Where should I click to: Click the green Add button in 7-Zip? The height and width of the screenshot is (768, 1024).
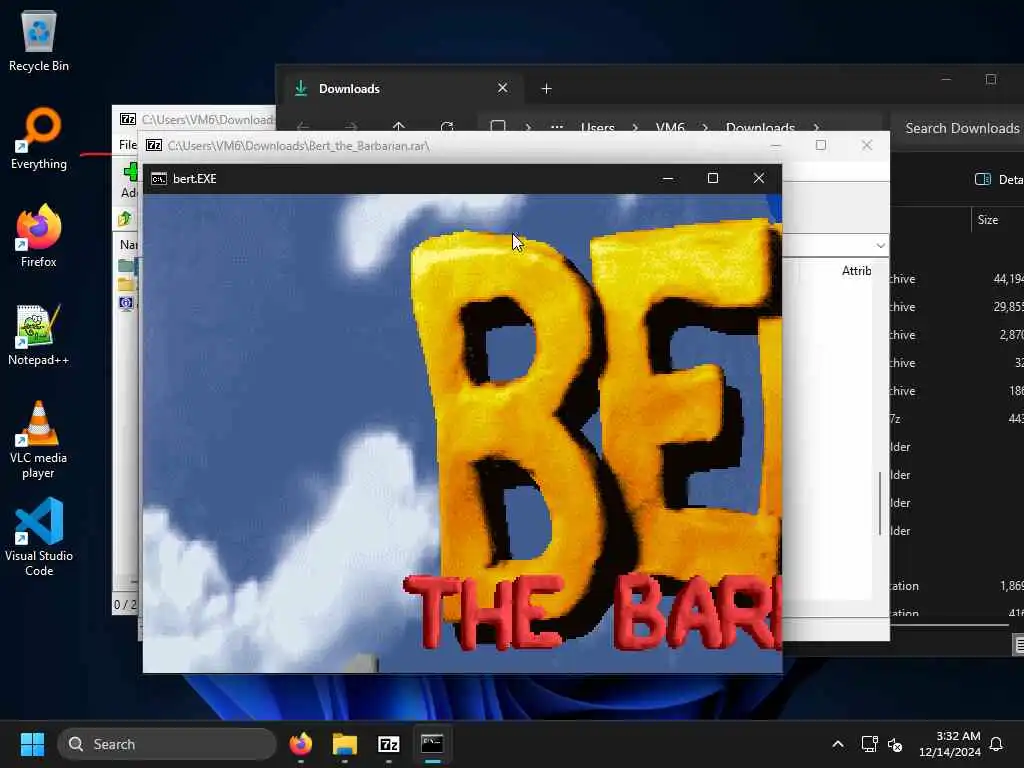click(129, 180)
